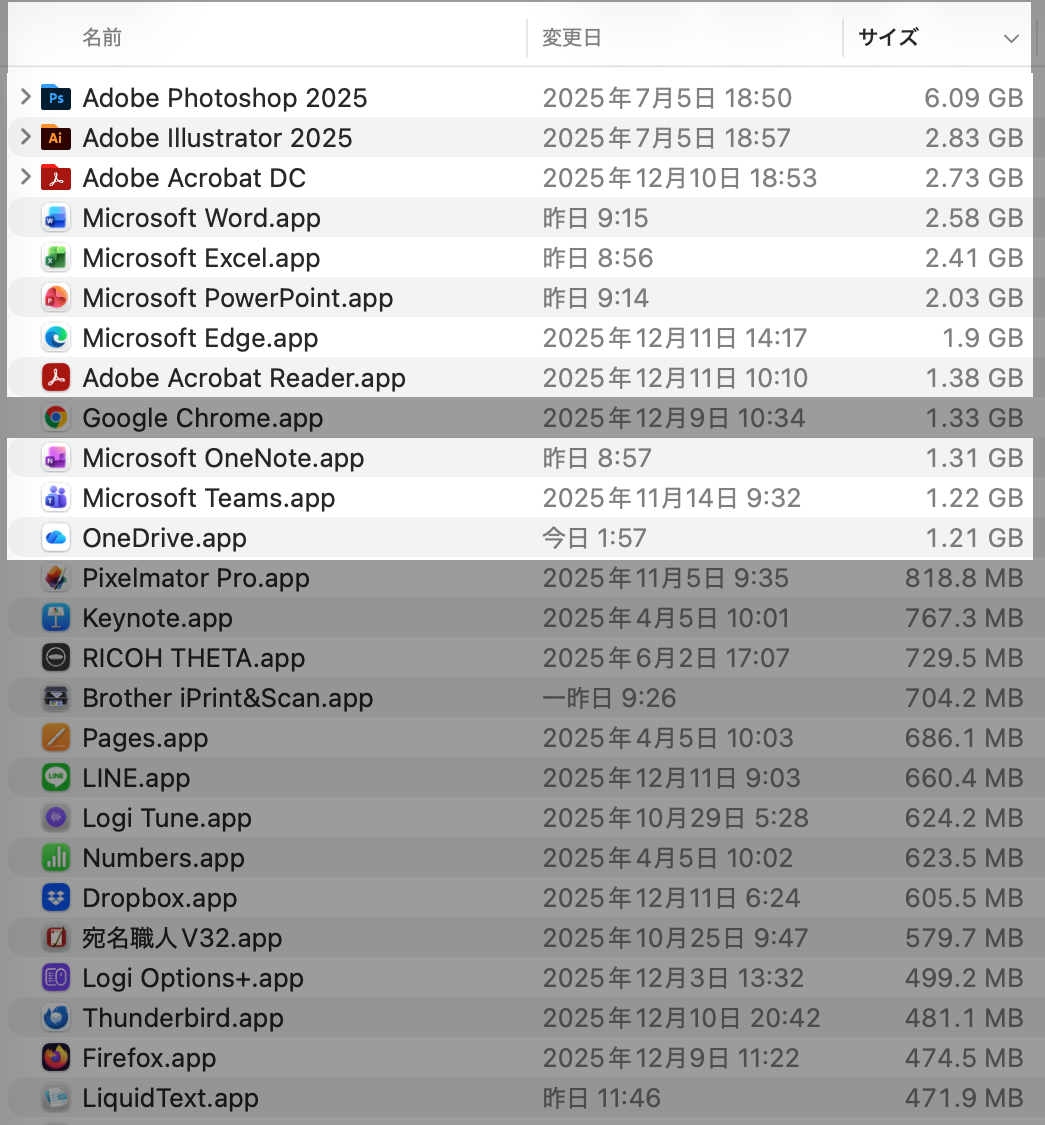Screen dimensions: 1045x1125
Task: Expand the Adobe Illustrator 2025 folder
Action: [x=26, y=136]
